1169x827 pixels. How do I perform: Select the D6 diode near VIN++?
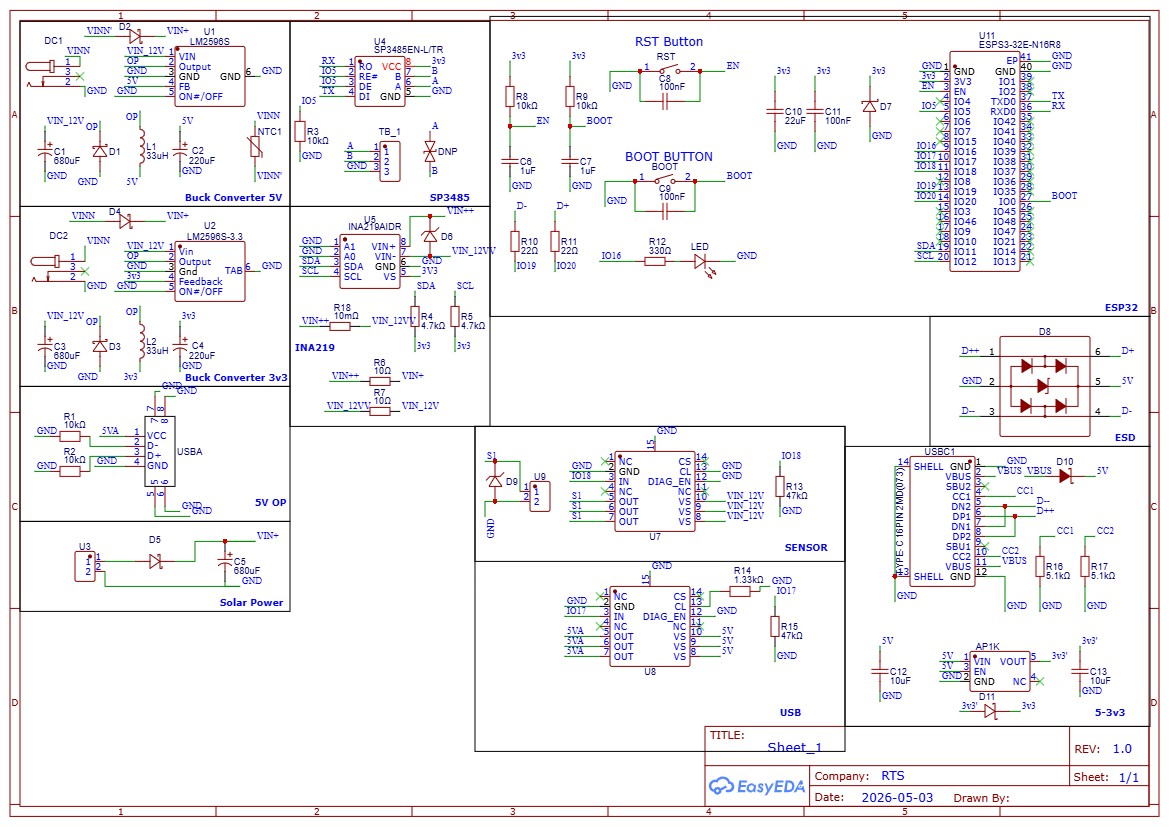pos(429,236)
